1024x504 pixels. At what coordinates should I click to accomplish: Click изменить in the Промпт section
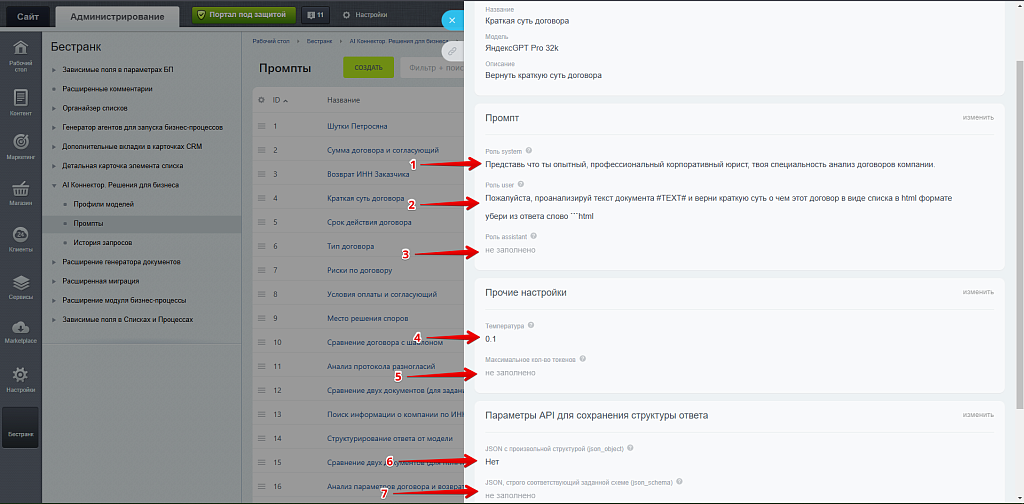coord(977,117)
